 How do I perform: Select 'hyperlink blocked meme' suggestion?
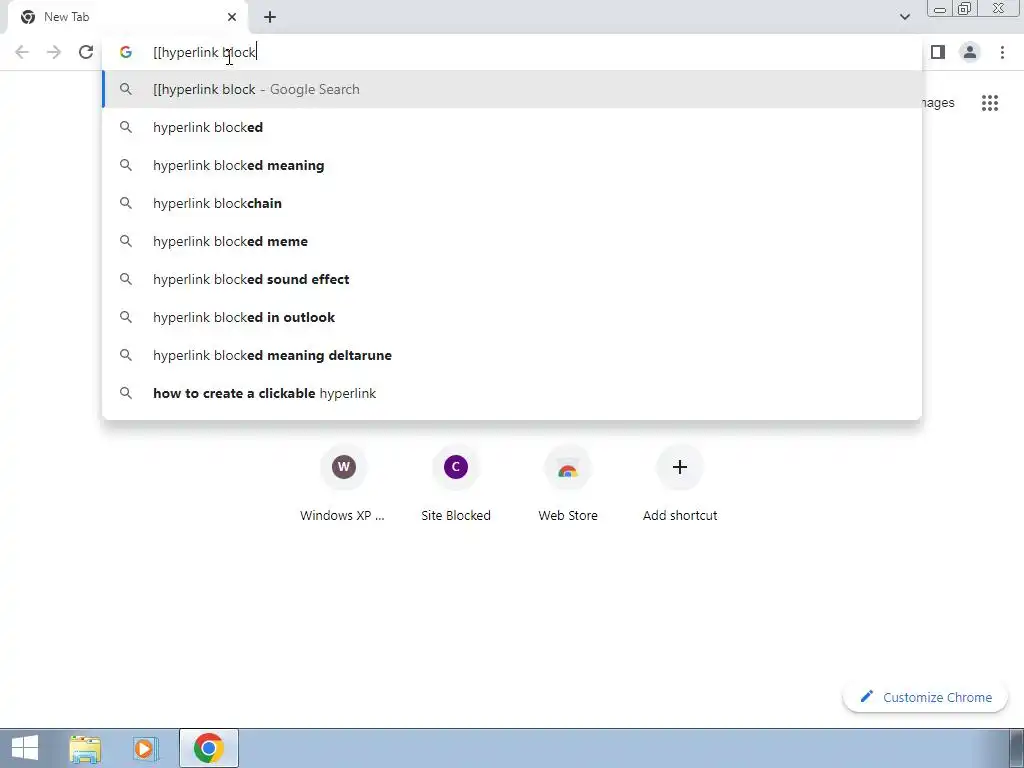coord(512,241)
